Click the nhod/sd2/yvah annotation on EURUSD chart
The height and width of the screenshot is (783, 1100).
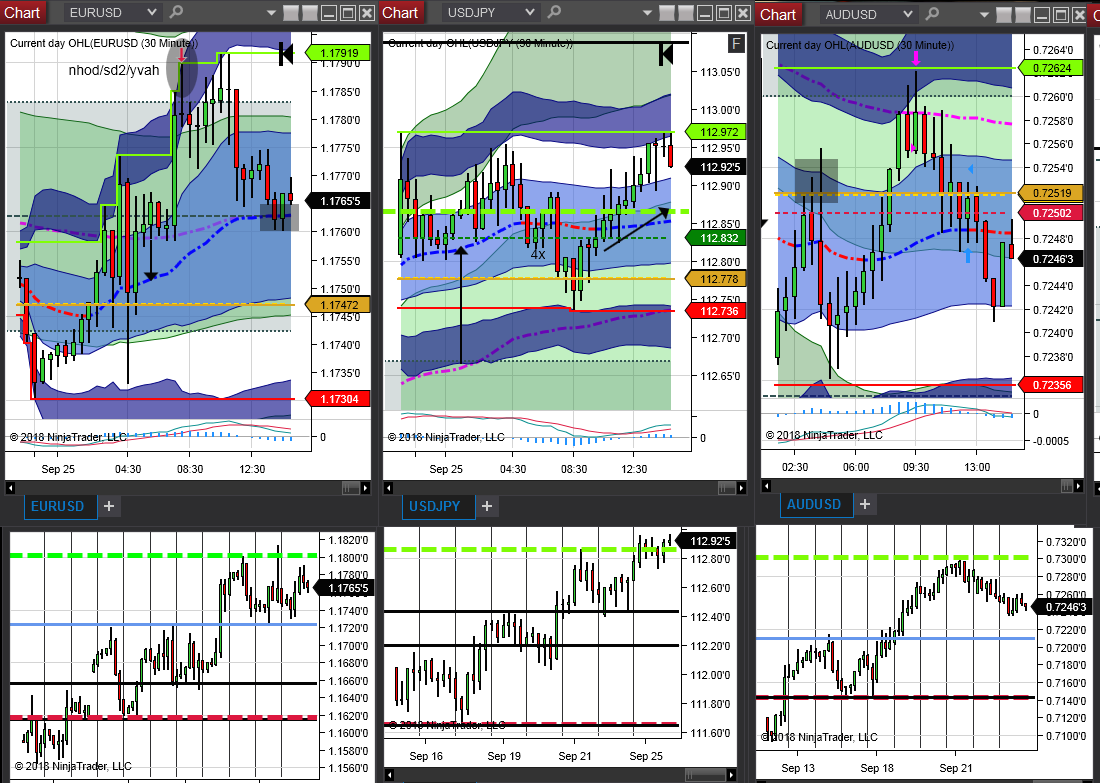pos(114,70)
